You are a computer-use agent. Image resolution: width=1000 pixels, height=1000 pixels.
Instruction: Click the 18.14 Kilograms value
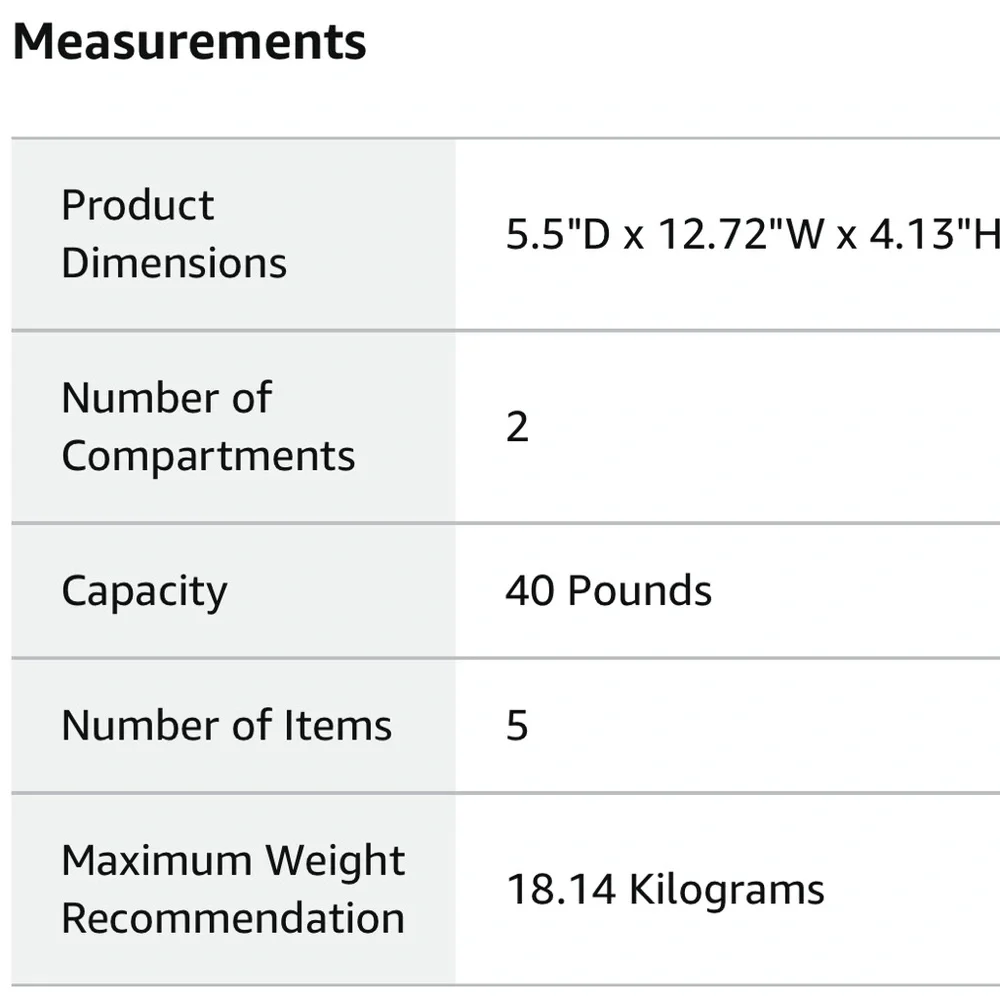pos(665,889)
